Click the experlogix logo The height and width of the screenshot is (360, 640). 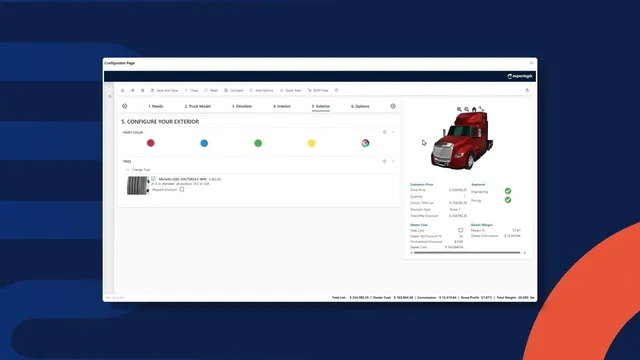520,76
